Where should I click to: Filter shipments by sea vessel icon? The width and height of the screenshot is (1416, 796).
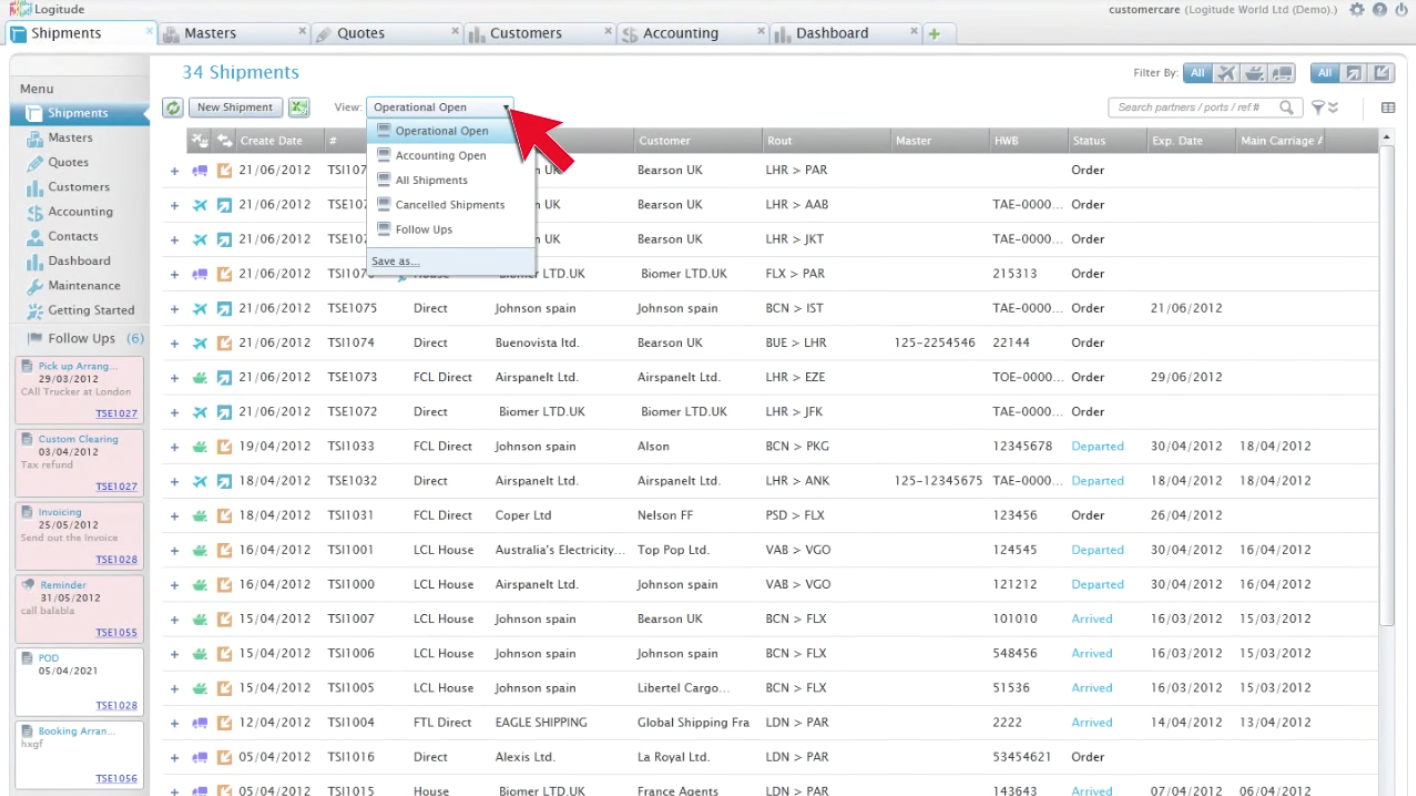pyautogui.click(x=1253, y=73)
